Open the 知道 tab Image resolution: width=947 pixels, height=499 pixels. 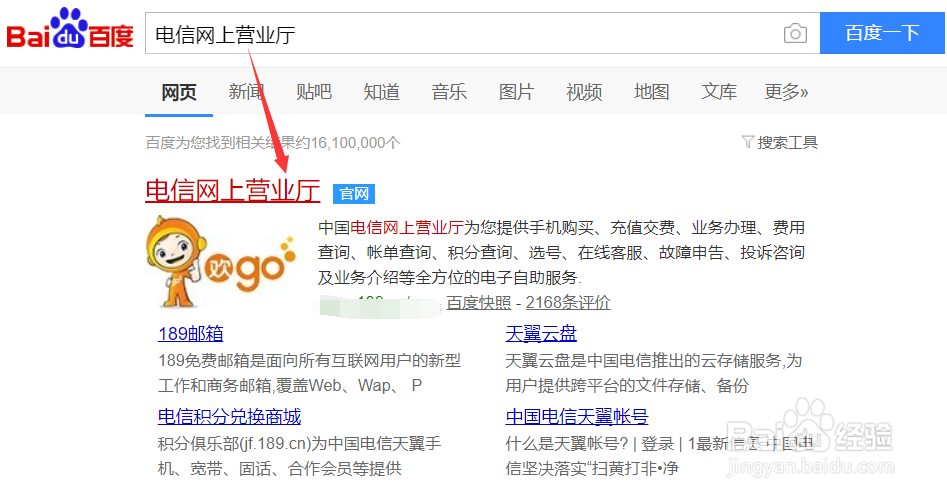tap(382, 92)
